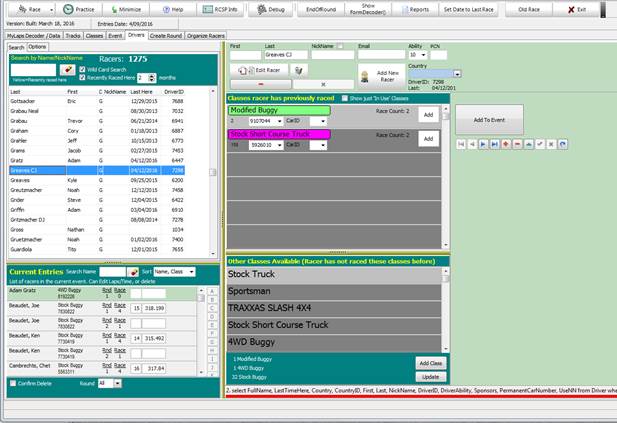This screenshot has width=617, height=423.
Task: Toggle Recently Raced Here checkbox
Action: click(82, 78)
